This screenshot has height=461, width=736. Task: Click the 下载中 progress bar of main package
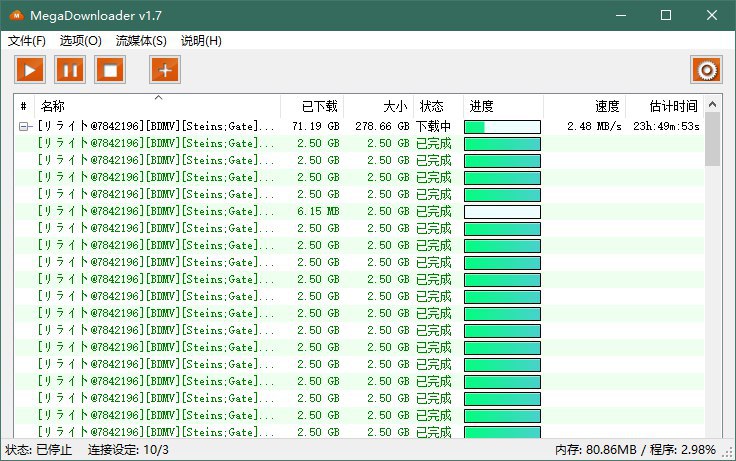pyautogui.click(x=502, y=127)
